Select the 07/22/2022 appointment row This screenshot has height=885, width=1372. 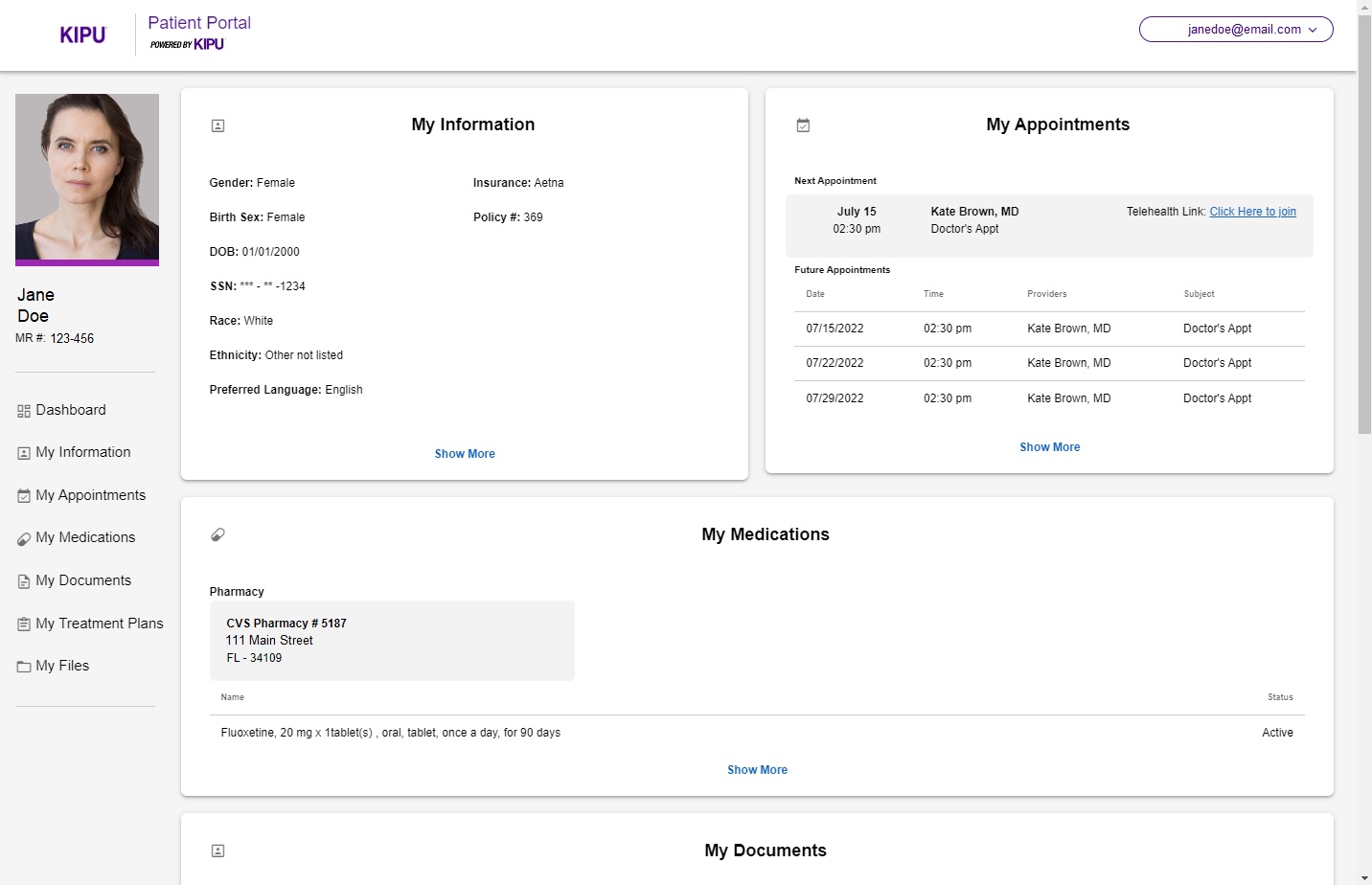pyautogui.click(x=1049, y=363)
